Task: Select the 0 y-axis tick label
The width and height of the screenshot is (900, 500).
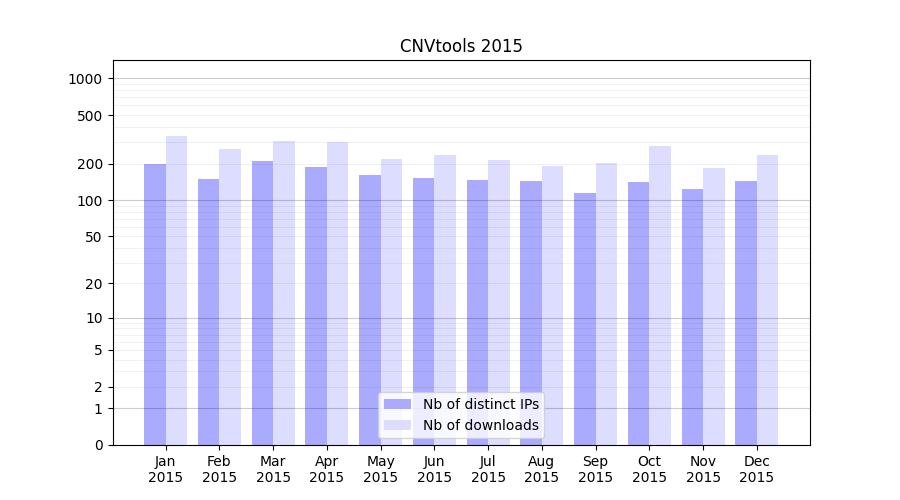Action: click(x=98, y=445)
